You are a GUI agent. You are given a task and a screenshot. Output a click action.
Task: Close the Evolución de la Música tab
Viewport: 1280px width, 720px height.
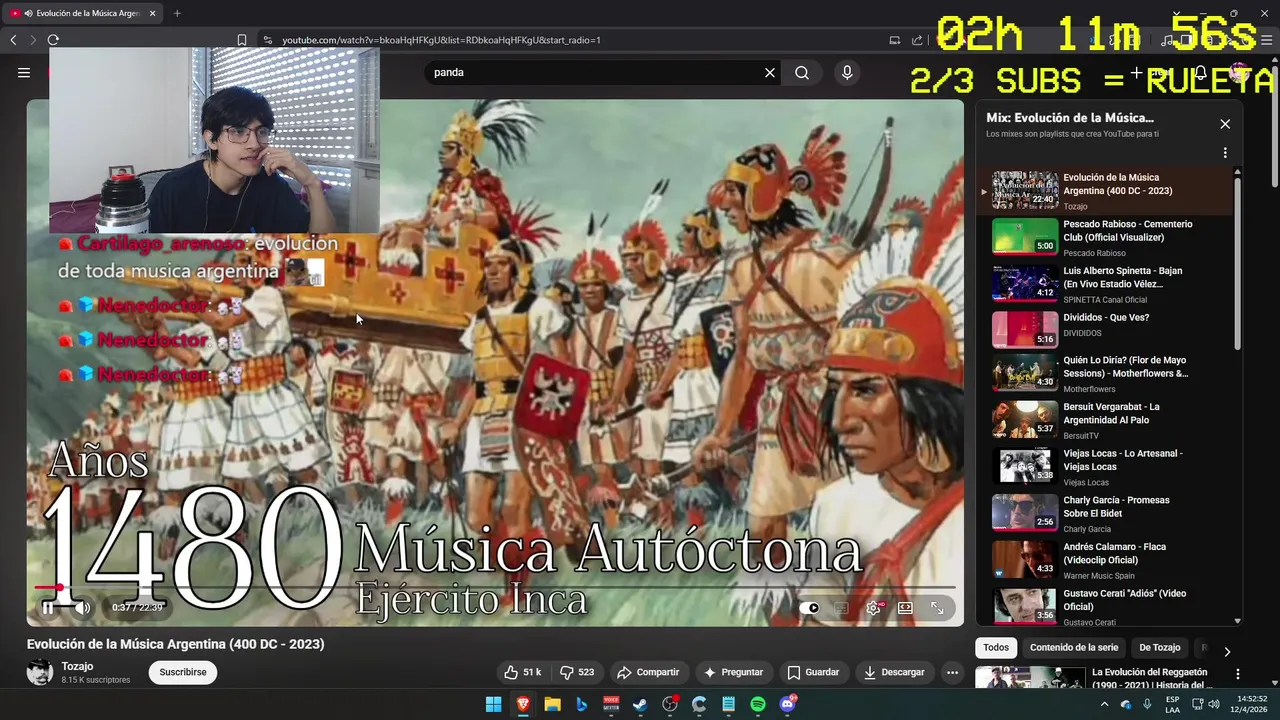pyautogui.click(x=152, y=13)
